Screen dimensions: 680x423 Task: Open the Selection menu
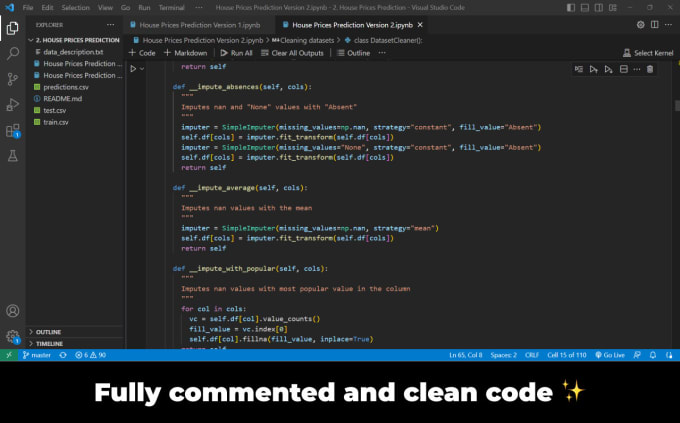pyautogui.click(x=75, y=7)
